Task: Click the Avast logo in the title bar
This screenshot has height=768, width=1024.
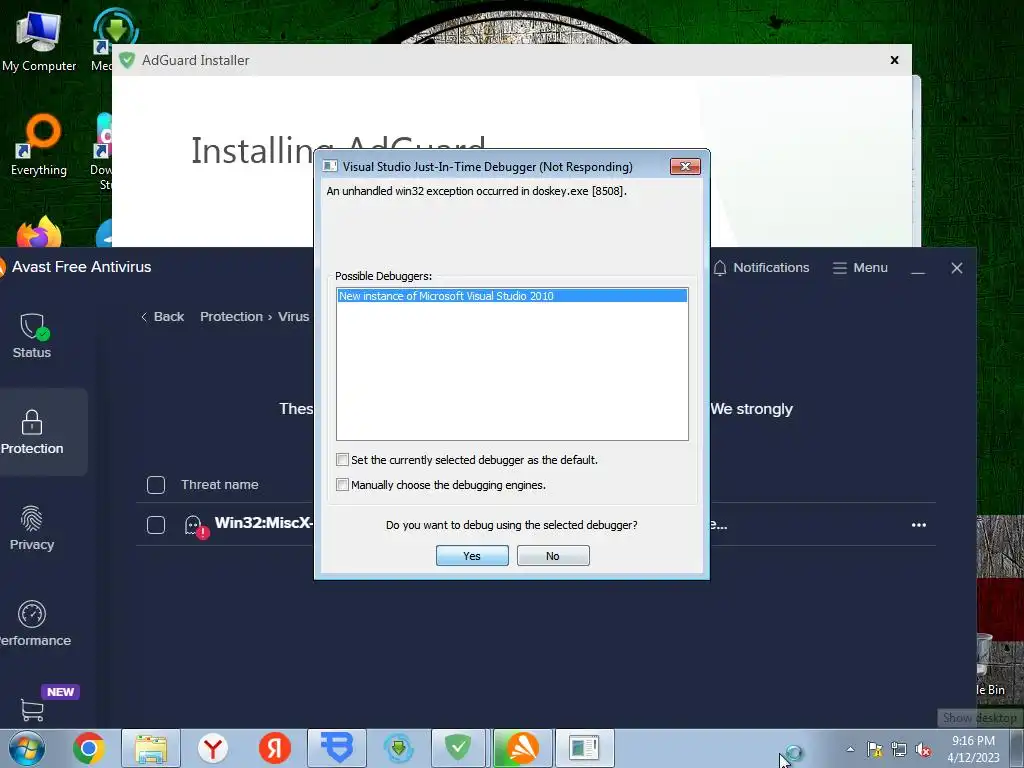Action: (x=3, y=267)
